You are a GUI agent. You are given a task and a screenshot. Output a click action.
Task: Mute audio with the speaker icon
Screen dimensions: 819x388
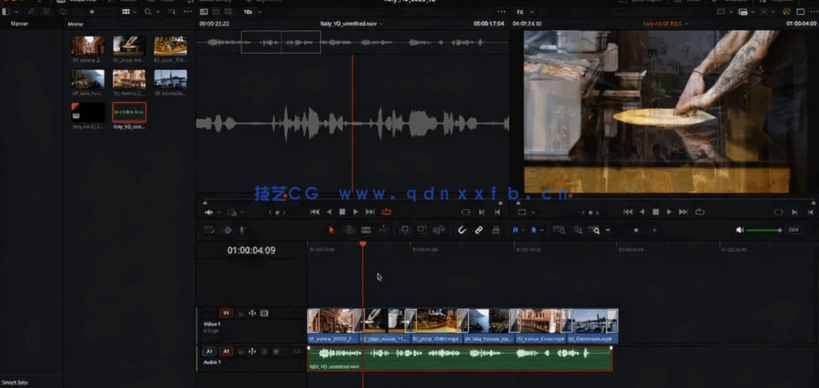coord(739,230)
